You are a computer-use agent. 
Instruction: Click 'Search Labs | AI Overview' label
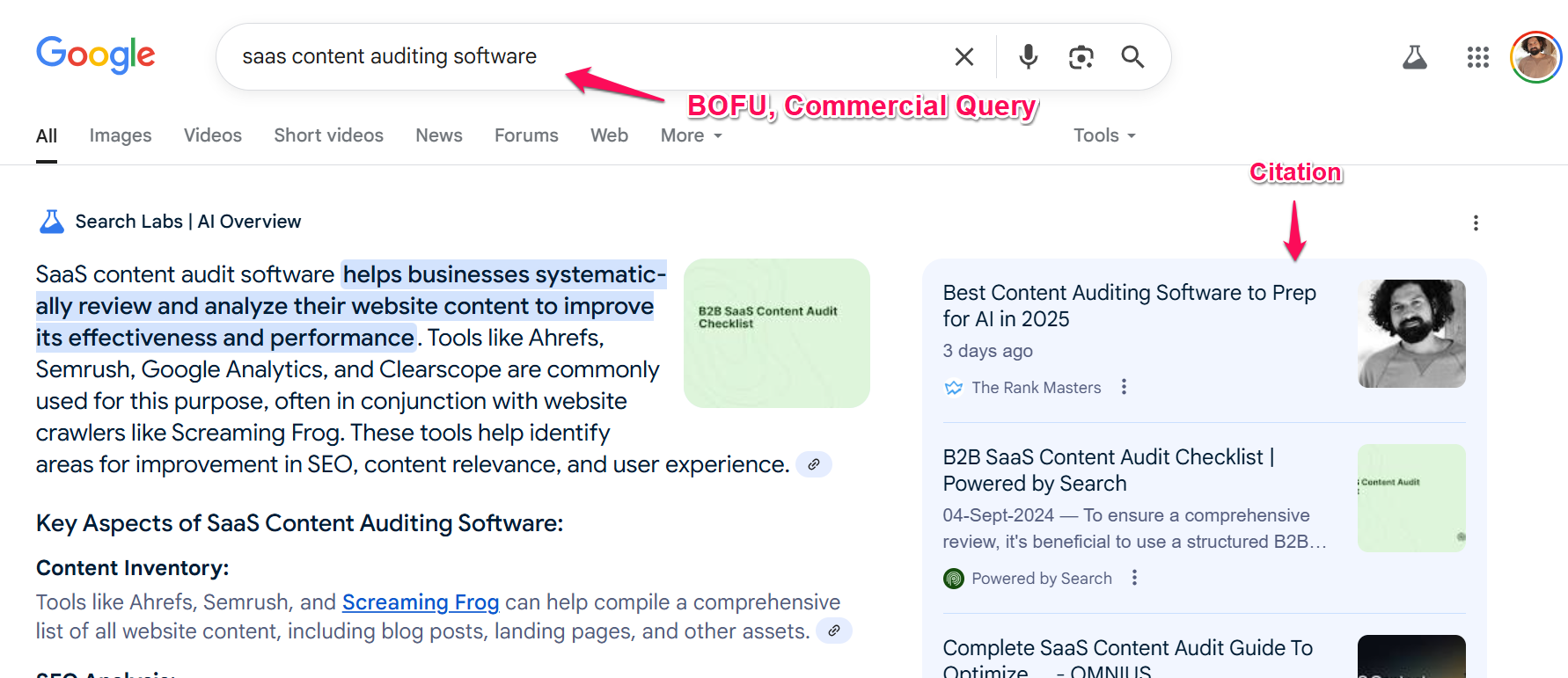pos(188,222)
